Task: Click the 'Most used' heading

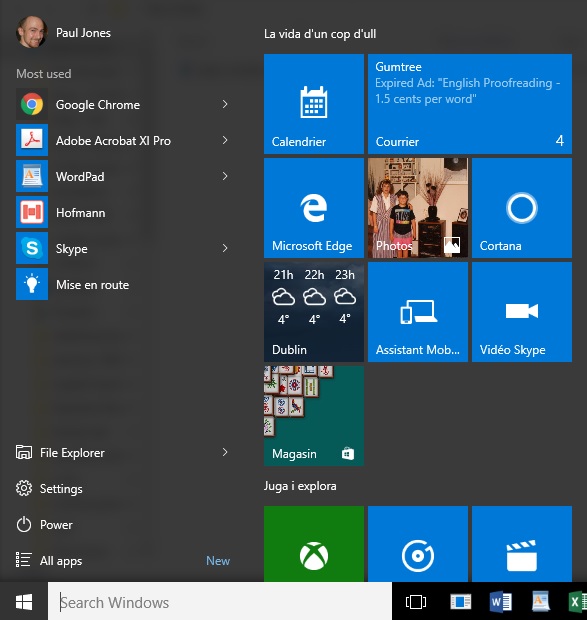Action: coord(44,74)
